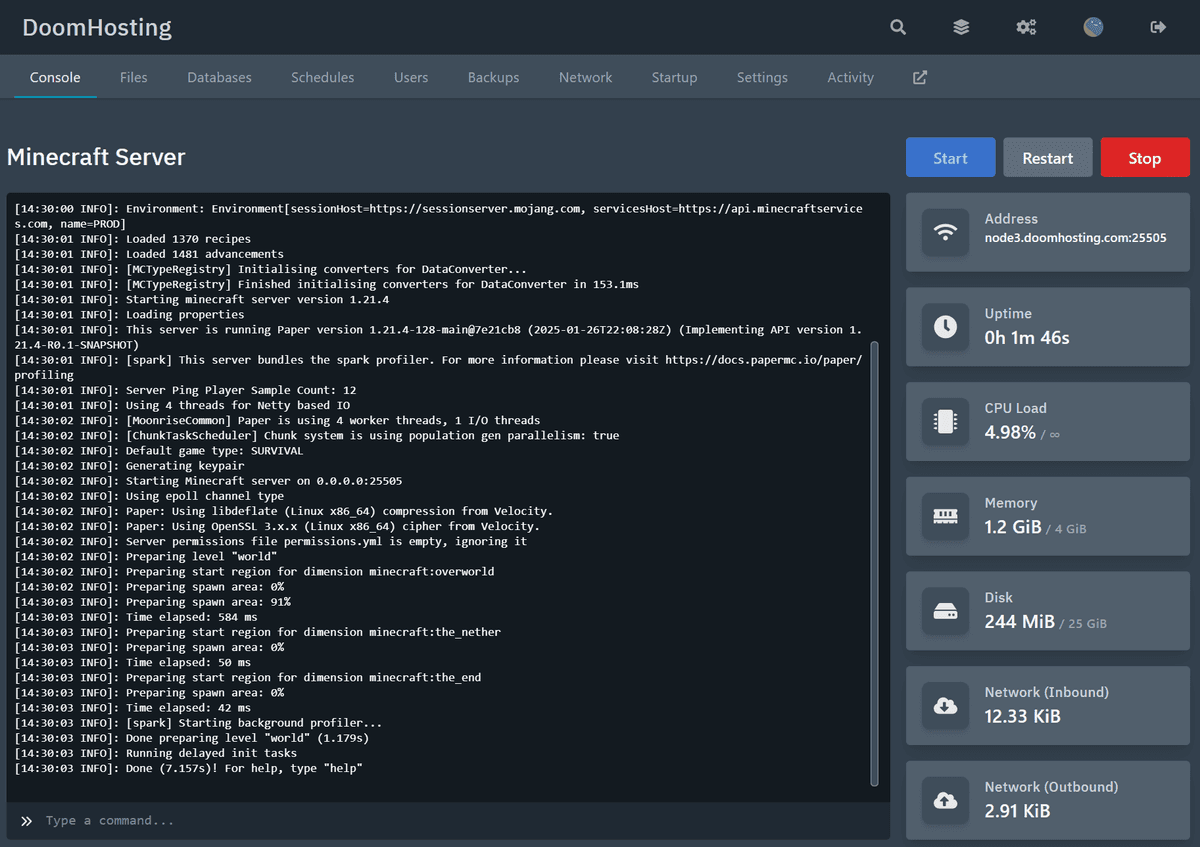
Task: Open the external link icon beside Activity tab
Action: (919, 77)
